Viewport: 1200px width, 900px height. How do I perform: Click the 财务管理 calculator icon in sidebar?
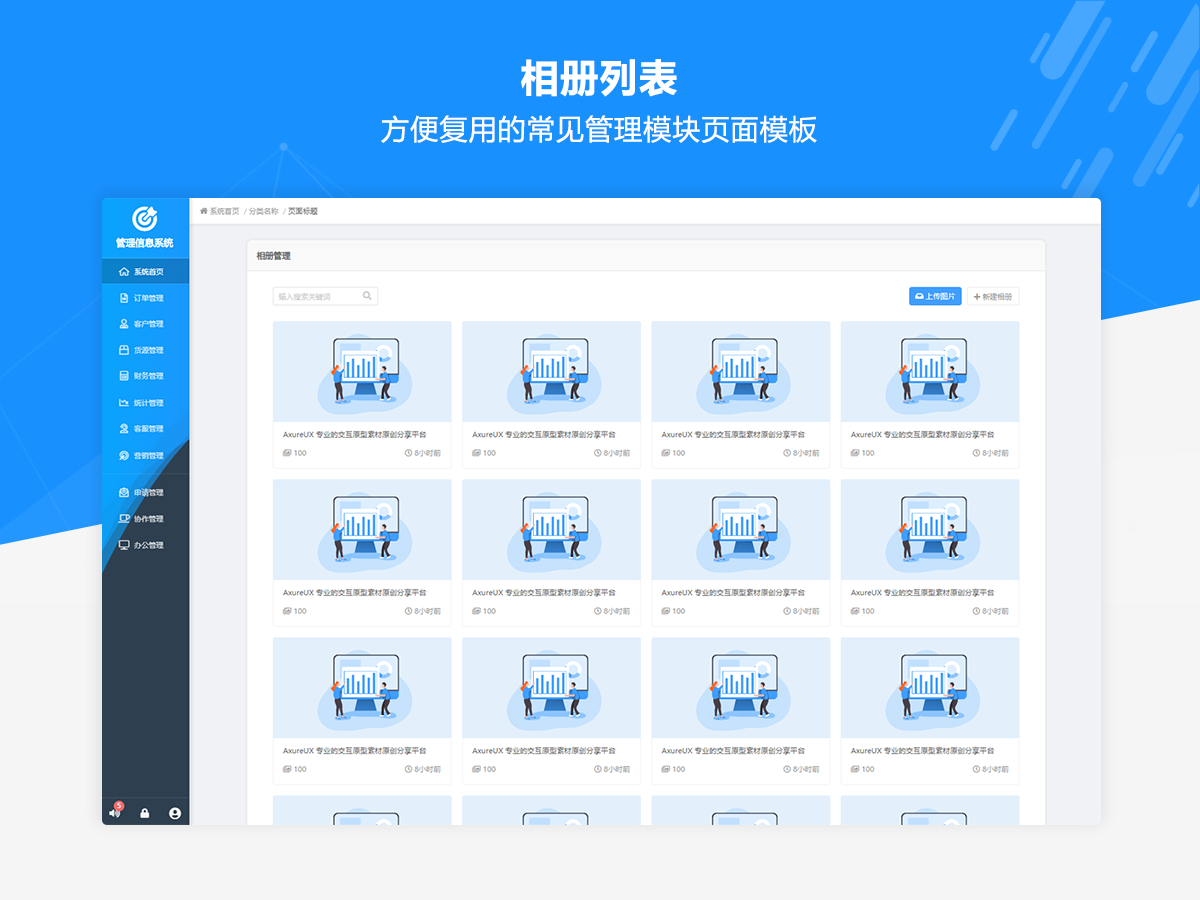click(124, 376)
